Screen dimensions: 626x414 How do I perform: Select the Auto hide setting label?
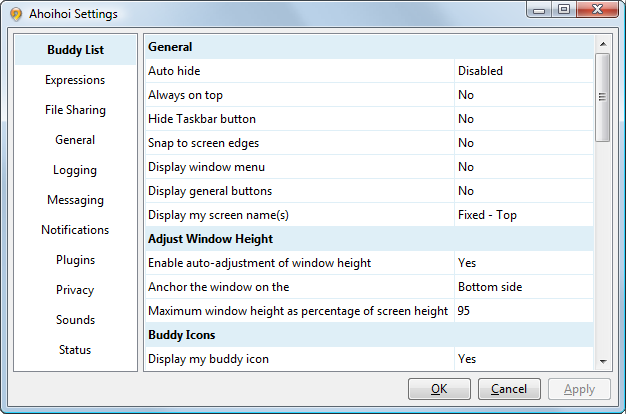pos(174,71)
